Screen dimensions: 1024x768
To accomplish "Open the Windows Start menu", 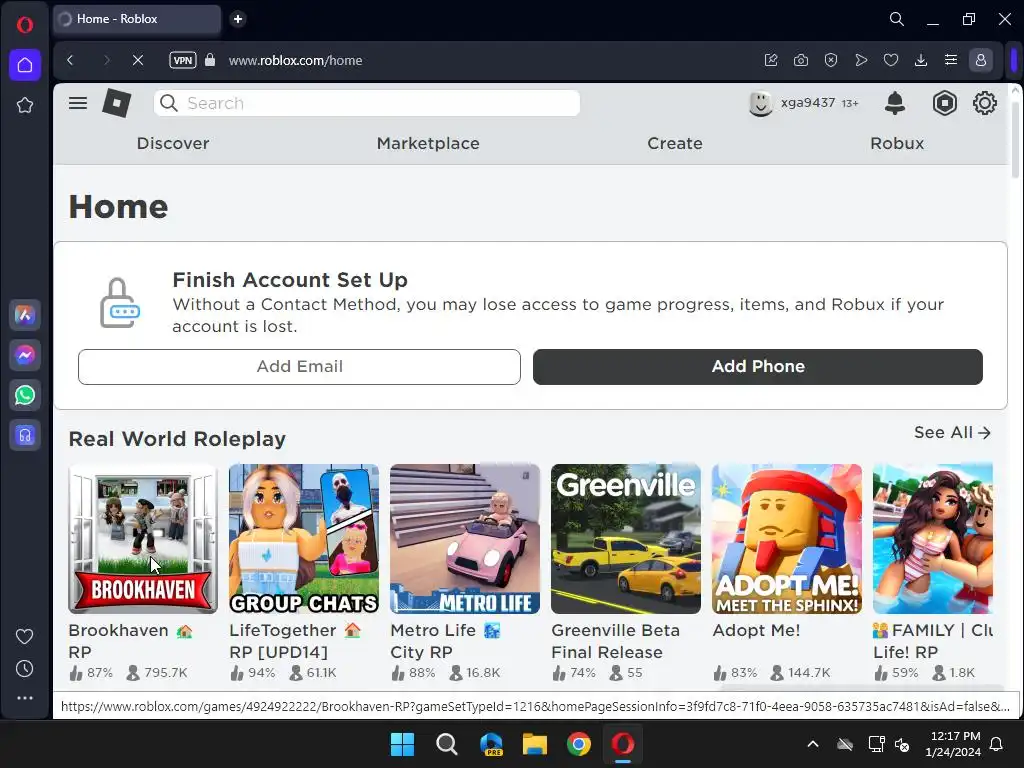I will [402, 744].
